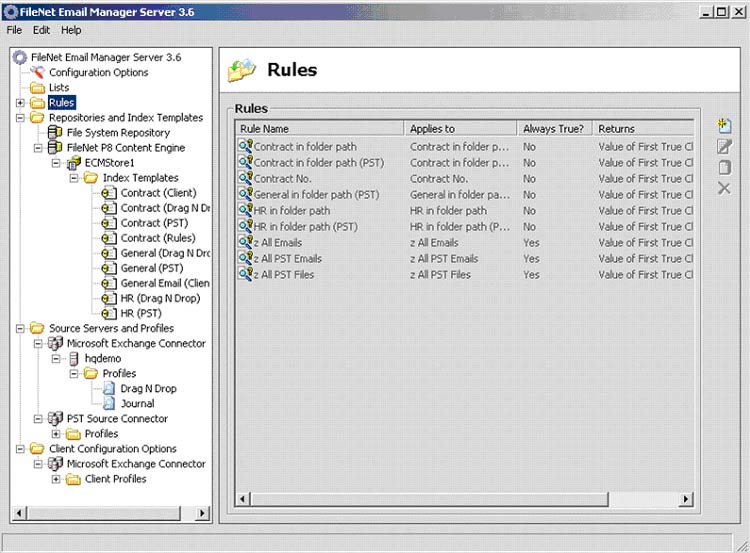Collapse the hqdemo server node
Viewport: 750px width, 553px height.
pos(56,359)
